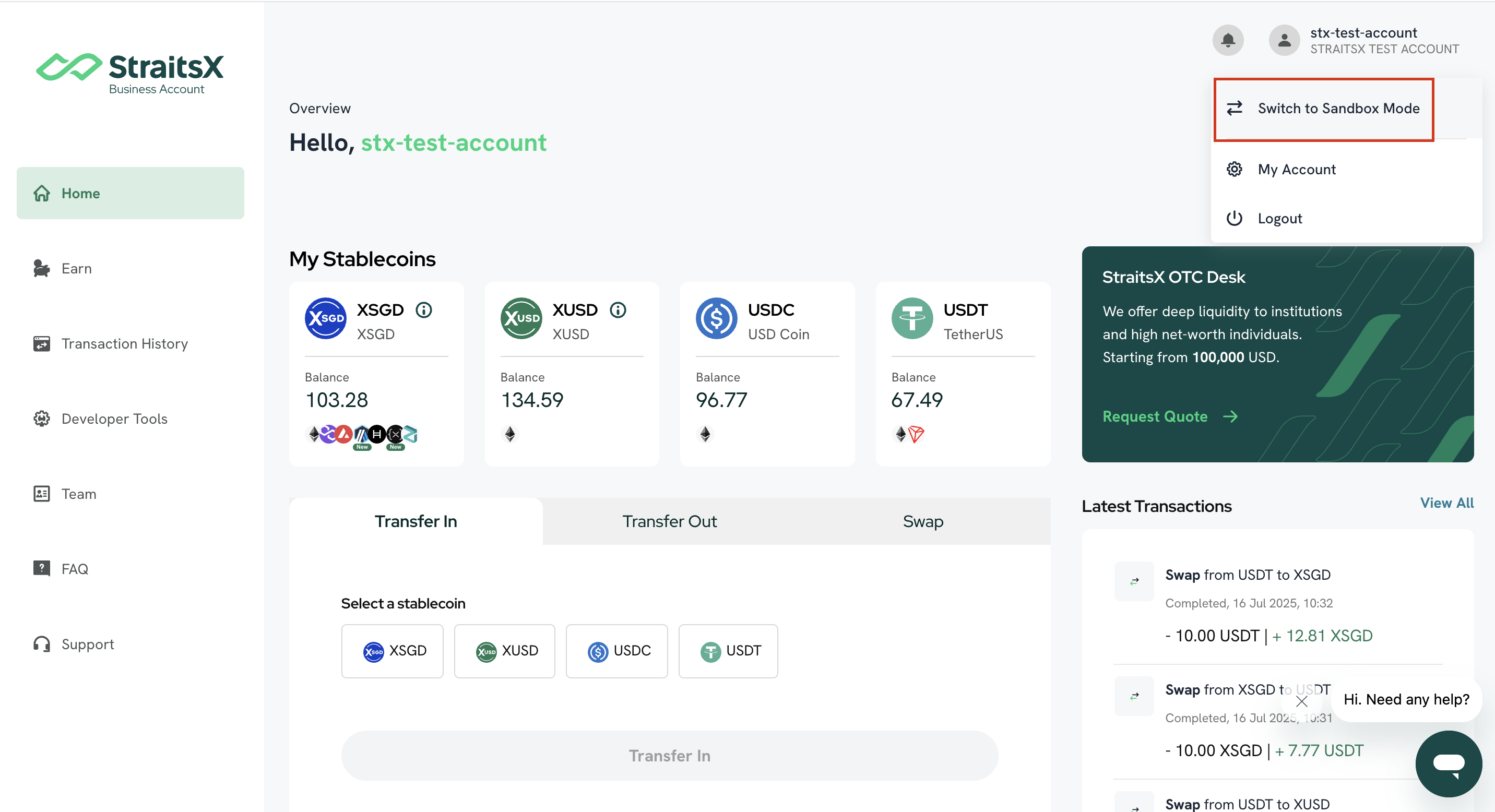Click the XSGD balance 103.28
The image size is (1495, 812).
[x=337, y=400]
